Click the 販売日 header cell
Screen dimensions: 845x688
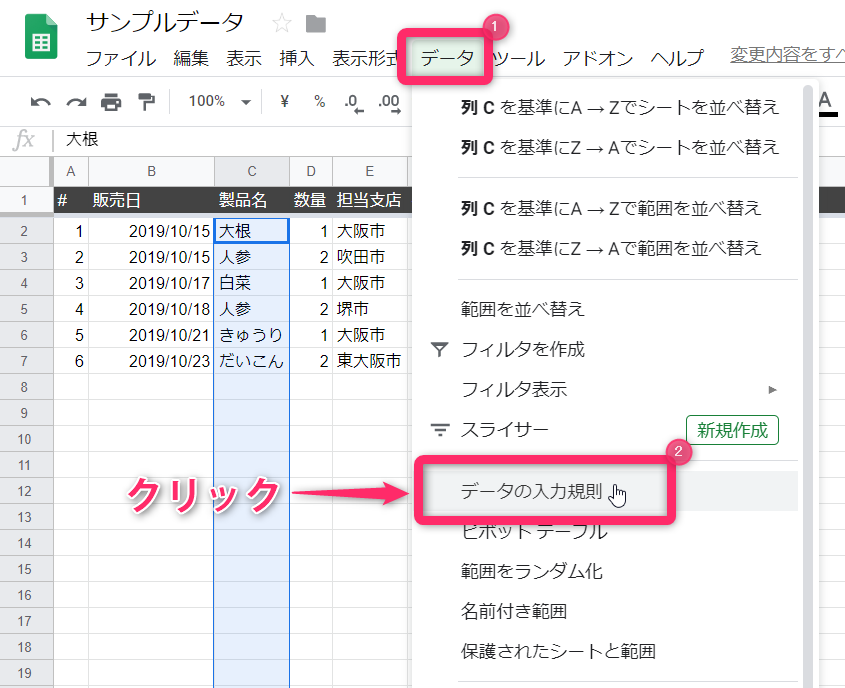(151, 200)
